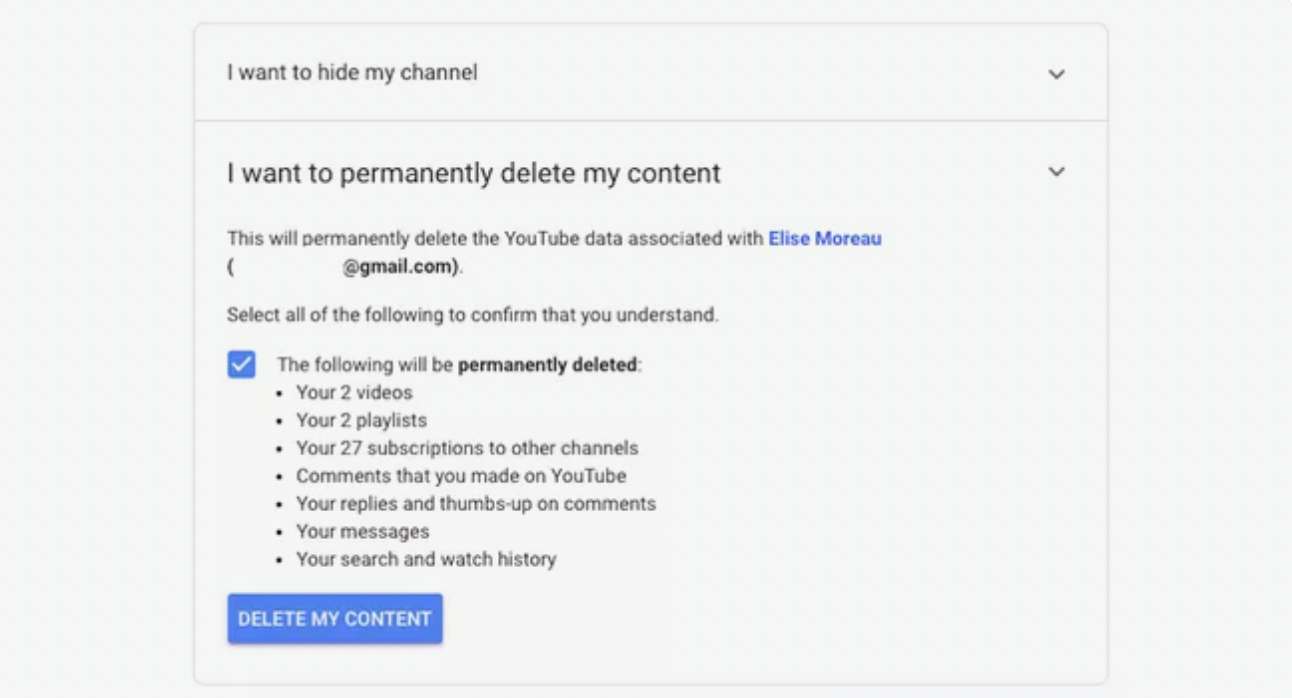Open the Elise Moreau account link

click(x=825, y=239)
